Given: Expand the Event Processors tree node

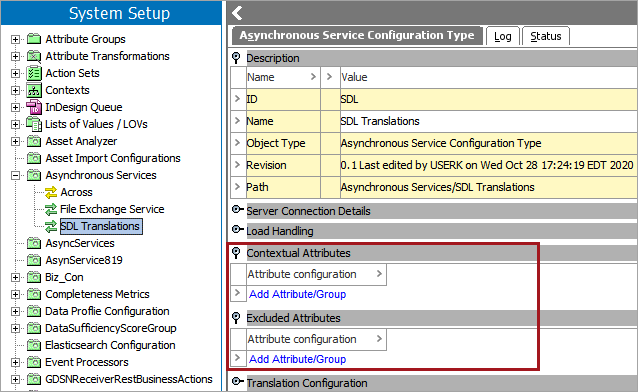Looking at the screenshot, I should (x=15, y=362).
